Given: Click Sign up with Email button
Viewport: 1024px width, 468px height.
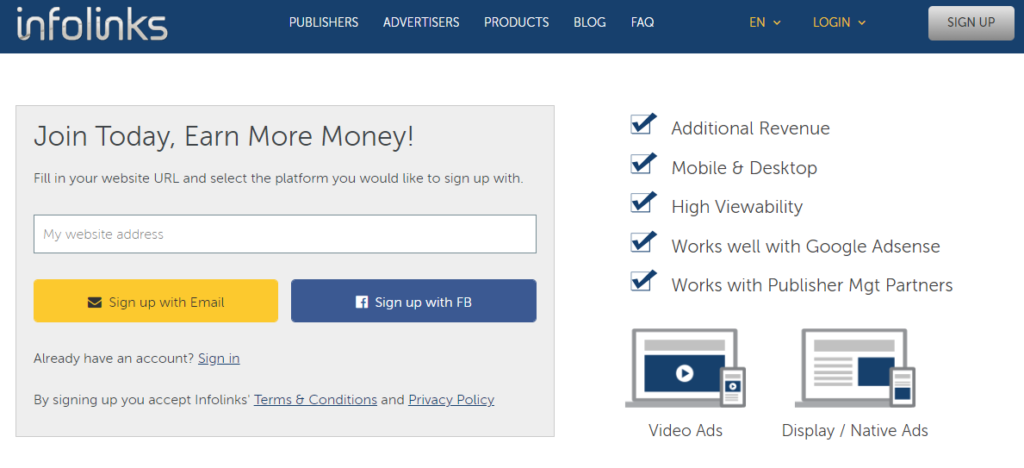Looking at the screenshot, I should [x=155, y=301].
